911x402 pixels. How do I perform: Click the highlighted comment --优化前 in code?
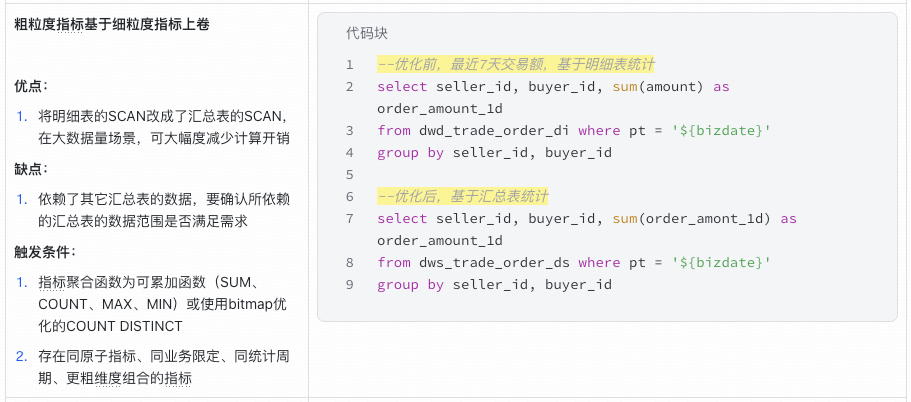pos(515,65)
